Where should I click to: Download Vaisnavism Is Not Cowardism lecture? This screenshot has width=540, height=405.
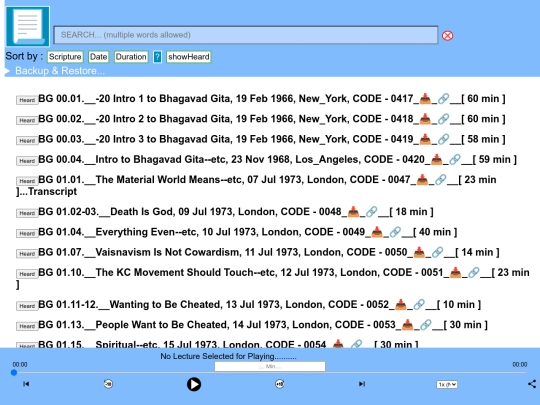coord(419,252)
